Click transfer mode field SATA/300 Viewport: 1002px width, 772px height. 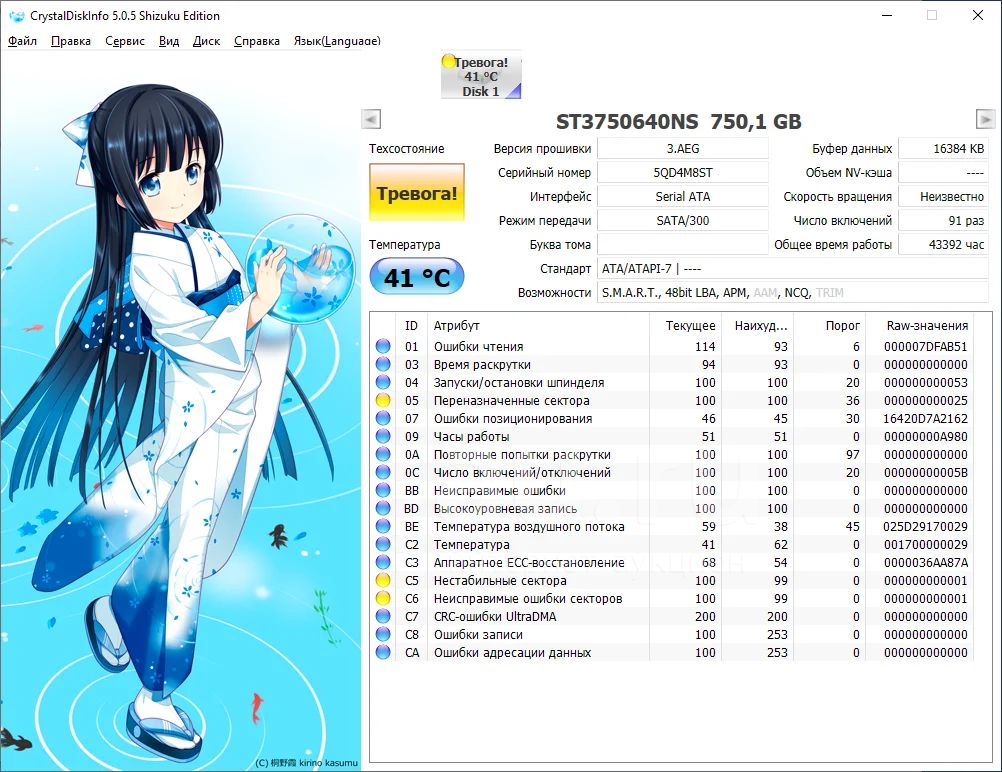(x=682, y=220)
